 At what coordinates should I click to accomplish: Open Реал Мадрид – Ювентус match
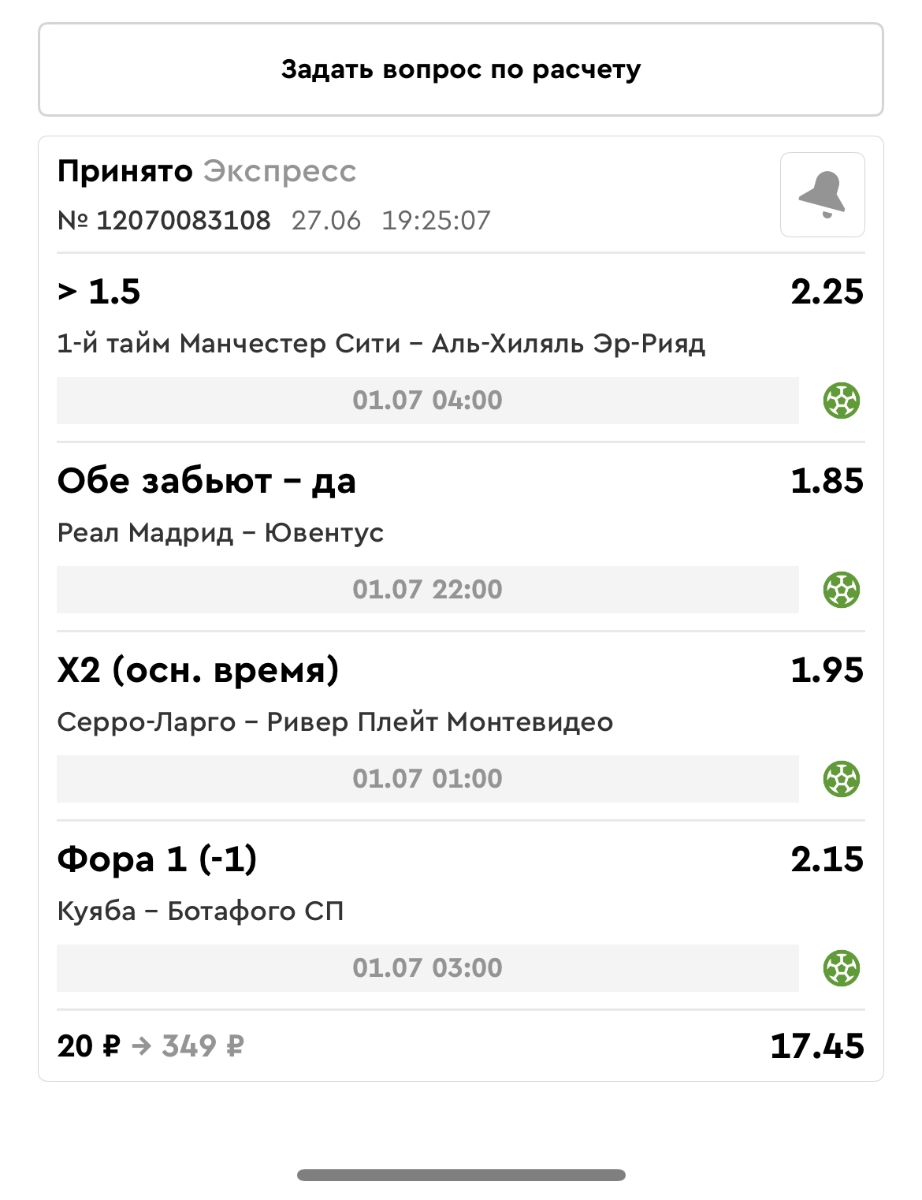pyautogui.click(x=220, y=533)
